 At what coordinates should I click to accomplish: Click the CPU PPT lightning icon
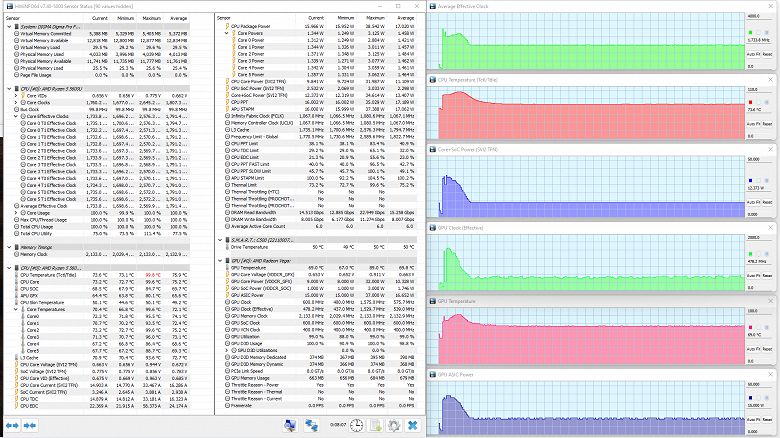point(227,102)
